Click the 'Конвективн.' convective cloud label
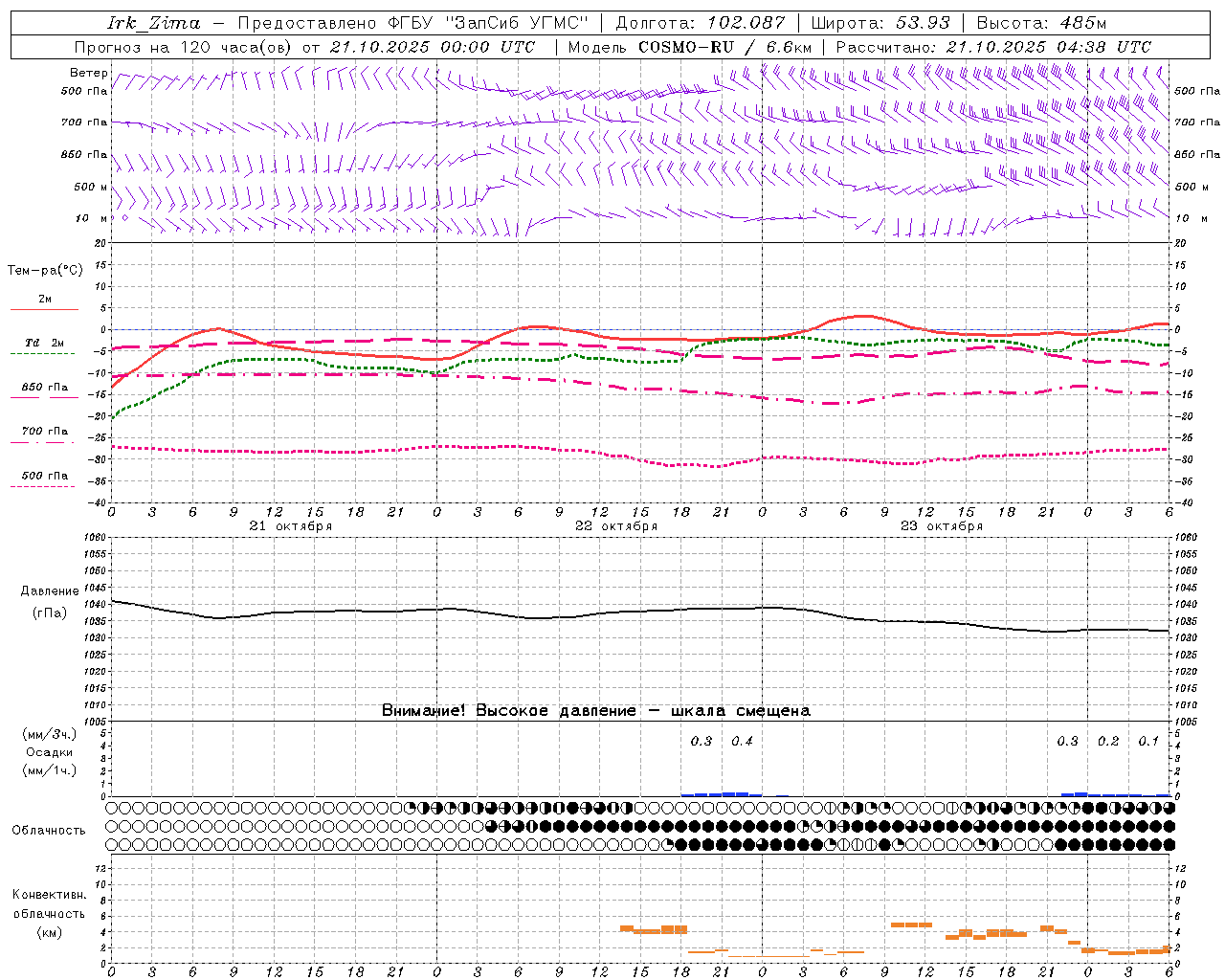Viewport: 1225px width, 980px height. [x=49, y=895]
